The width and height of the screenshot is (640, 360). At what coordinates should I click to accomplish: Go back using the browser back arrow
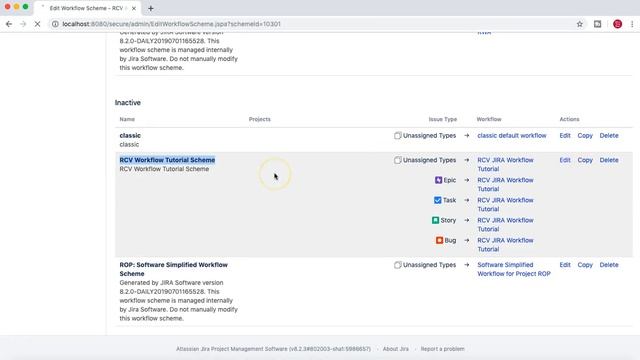[x=9, y=24]
